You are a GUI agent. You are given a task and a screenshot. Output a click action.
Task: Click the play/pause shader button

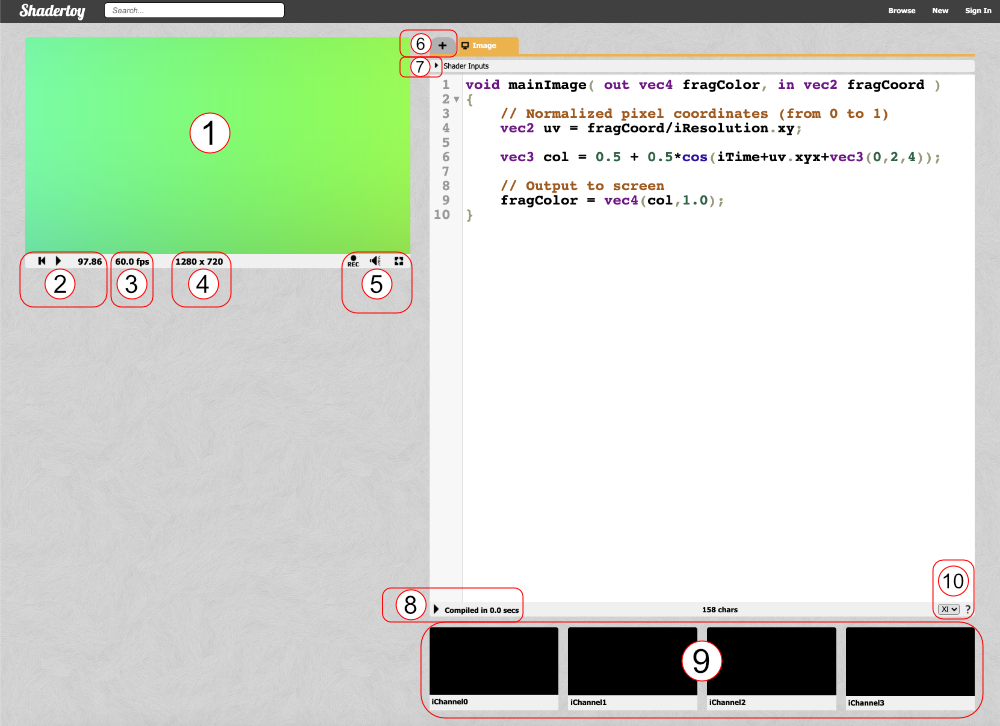click(x=58, y=261)
